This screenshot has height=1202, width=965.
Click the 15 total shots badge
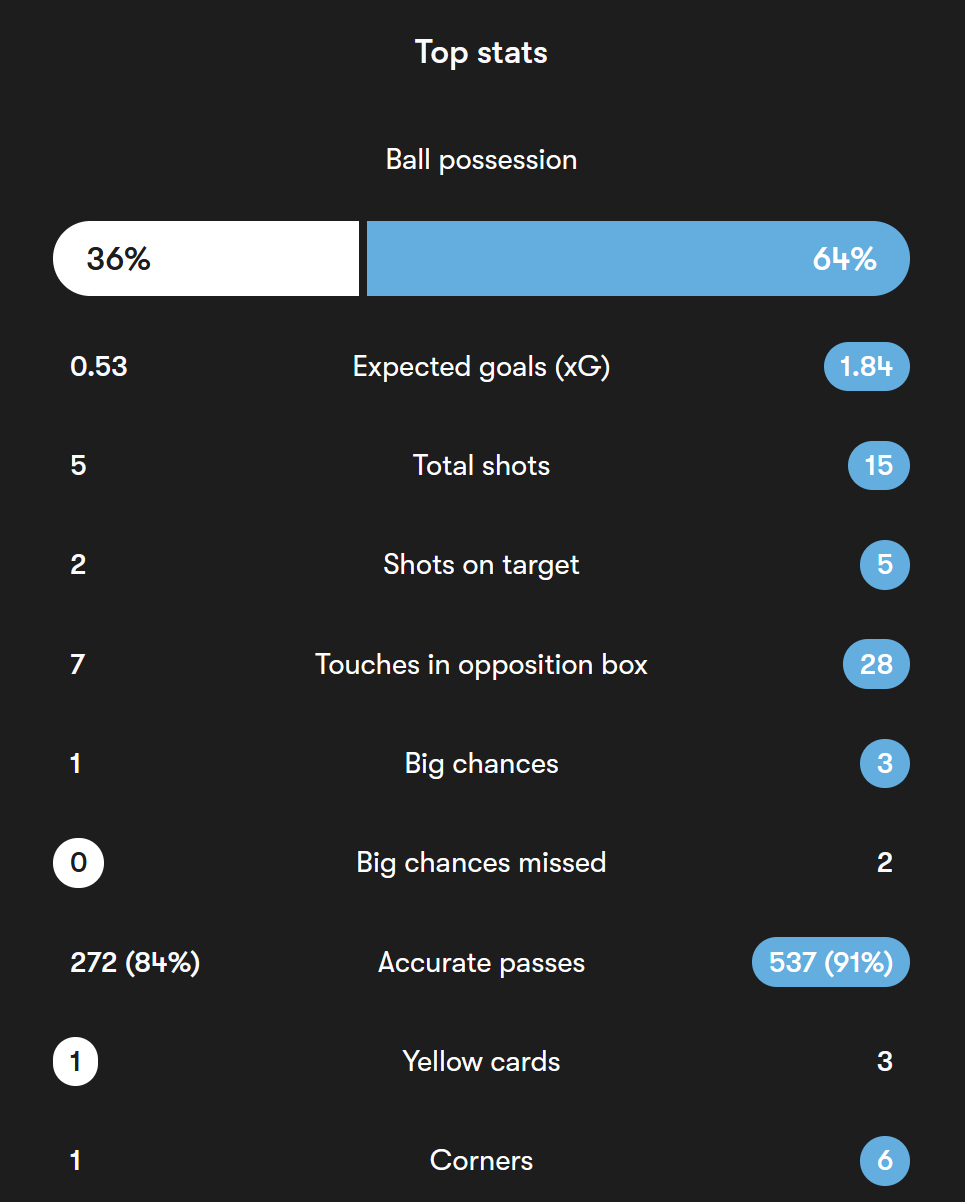coord(878,466)
